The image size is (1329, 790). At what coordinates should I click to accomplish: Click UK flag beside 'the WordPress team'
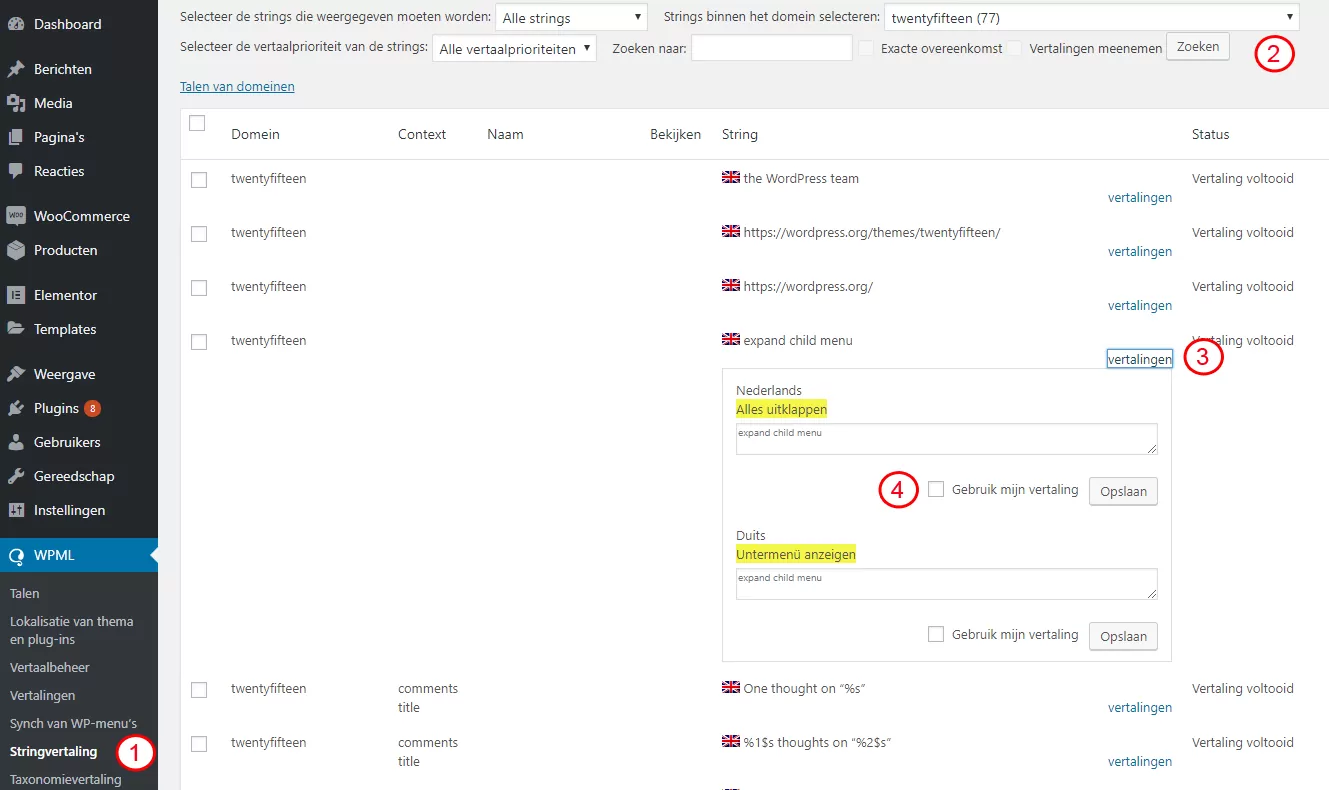point(731,178)
